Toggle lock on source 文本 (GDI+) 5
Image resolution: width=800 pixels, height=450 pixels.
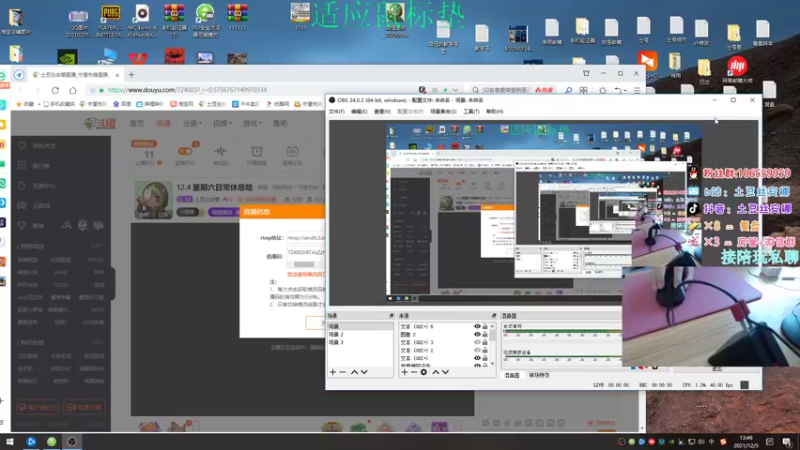coord(485,327)
